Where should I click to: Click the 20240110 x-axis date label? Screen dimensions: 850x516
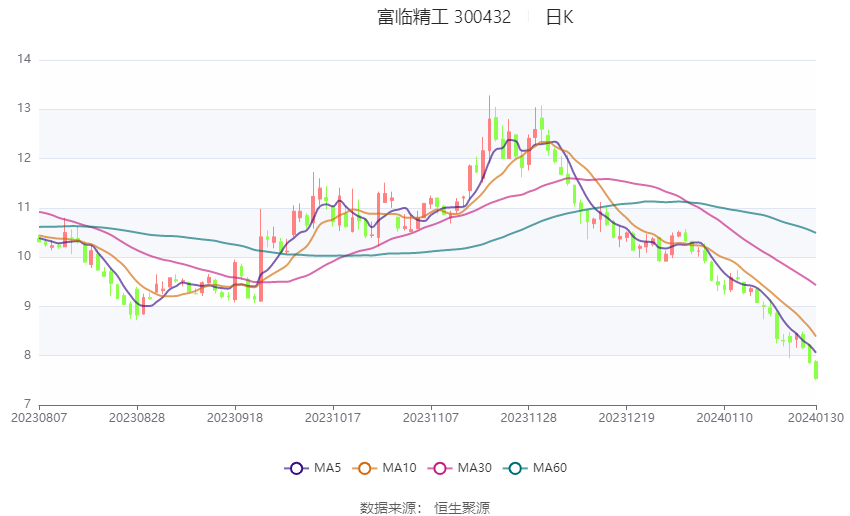click(725, 418)
